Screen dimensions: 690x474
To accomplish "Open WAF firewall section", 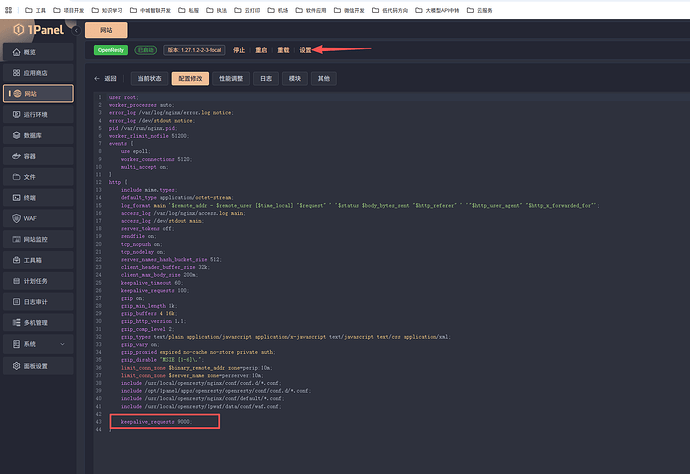I will point(30,218).
